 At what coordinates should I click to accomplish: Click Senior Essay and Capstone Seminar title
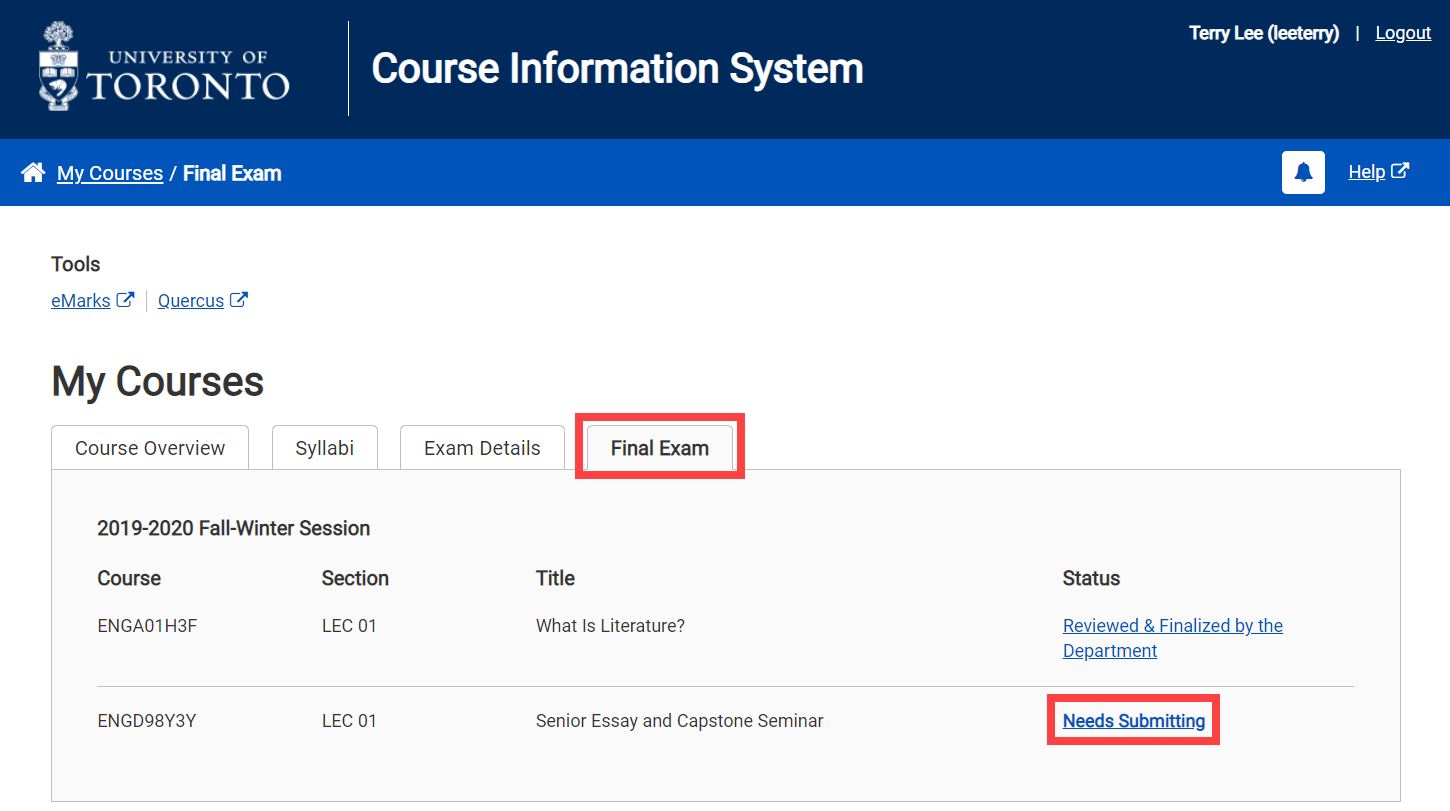680,721
